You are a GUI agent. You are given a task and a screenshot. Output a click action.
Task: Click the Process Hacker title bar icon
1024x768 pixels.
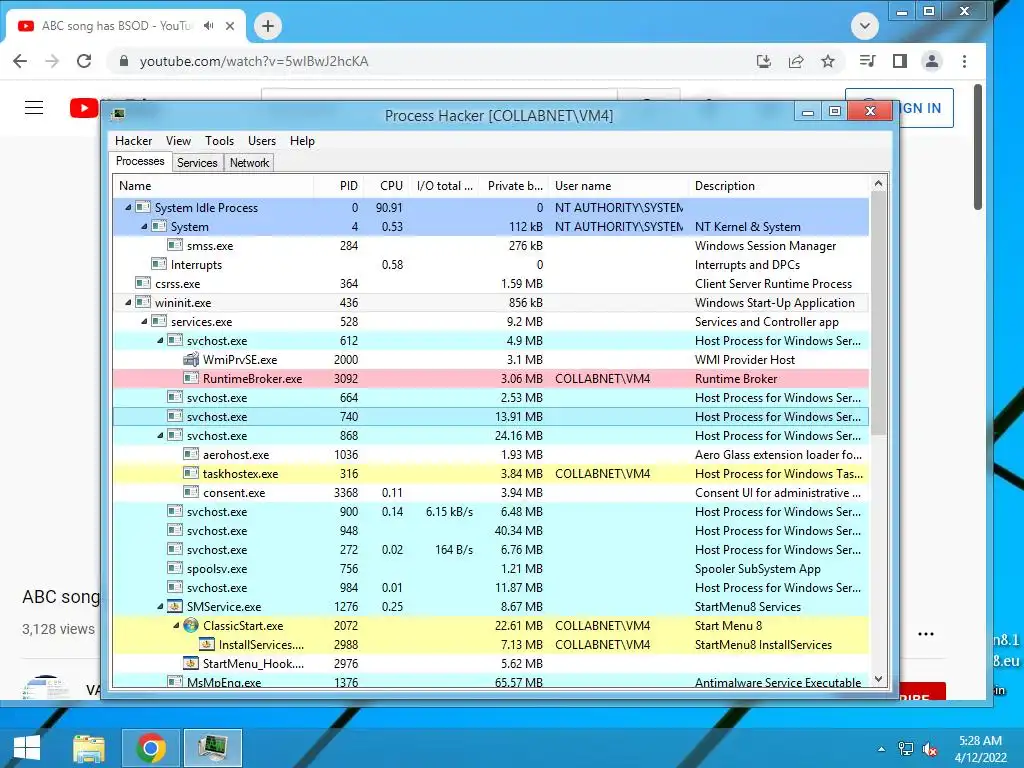[x=118, y=115]
